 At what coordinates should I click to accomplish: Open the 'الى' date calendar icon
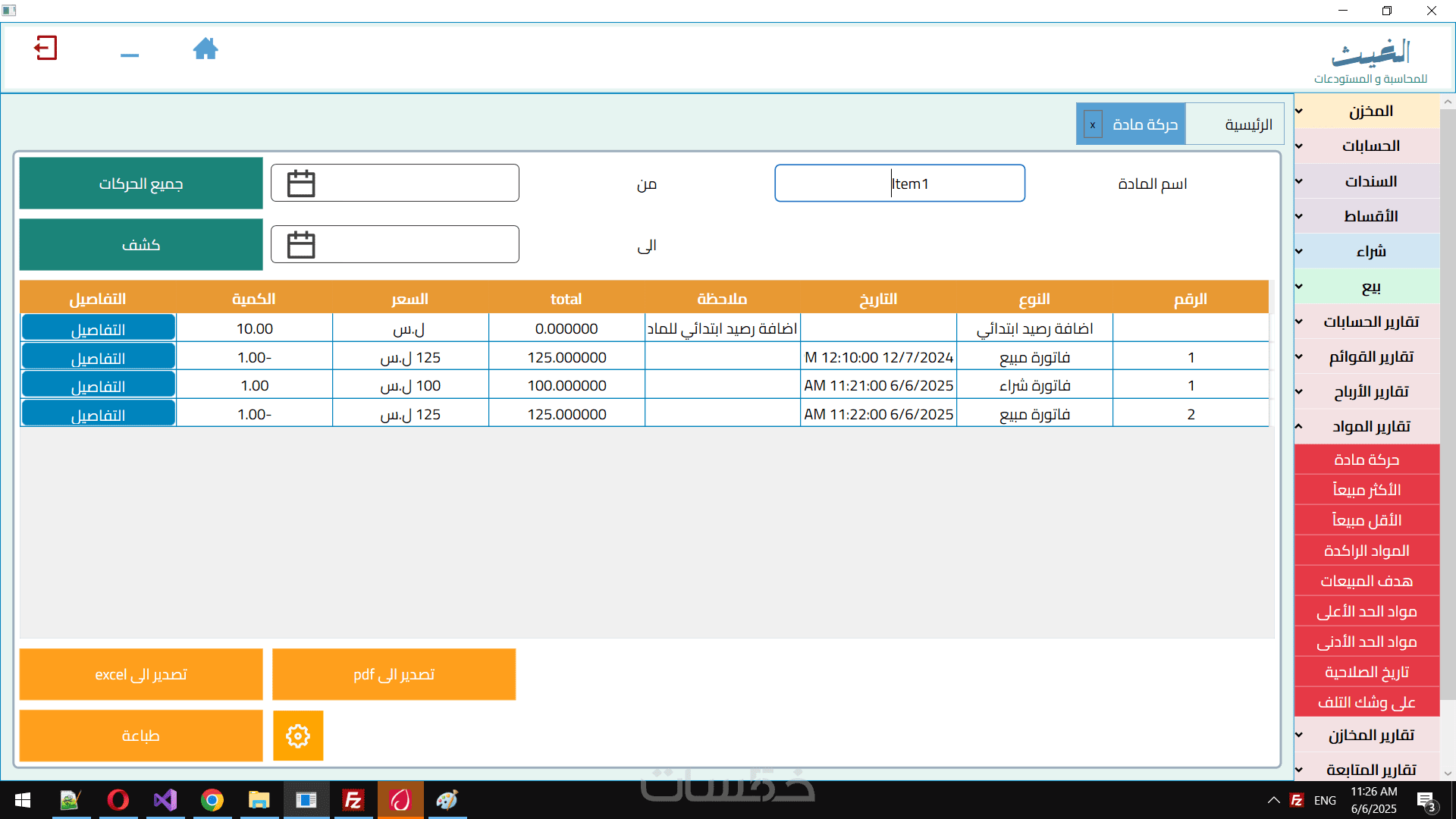tap(301, 245)
